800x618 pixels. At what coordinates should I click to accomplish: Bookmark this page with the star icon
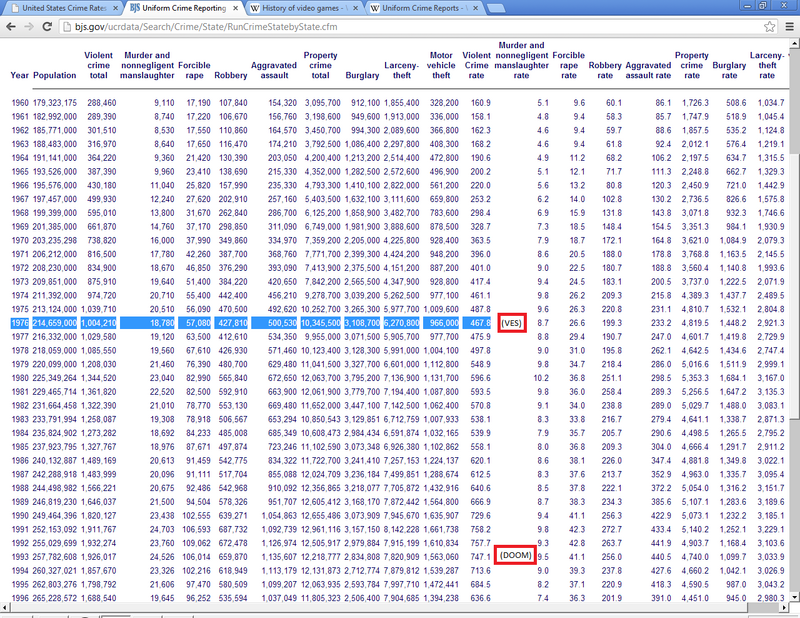tap(769, 27)
